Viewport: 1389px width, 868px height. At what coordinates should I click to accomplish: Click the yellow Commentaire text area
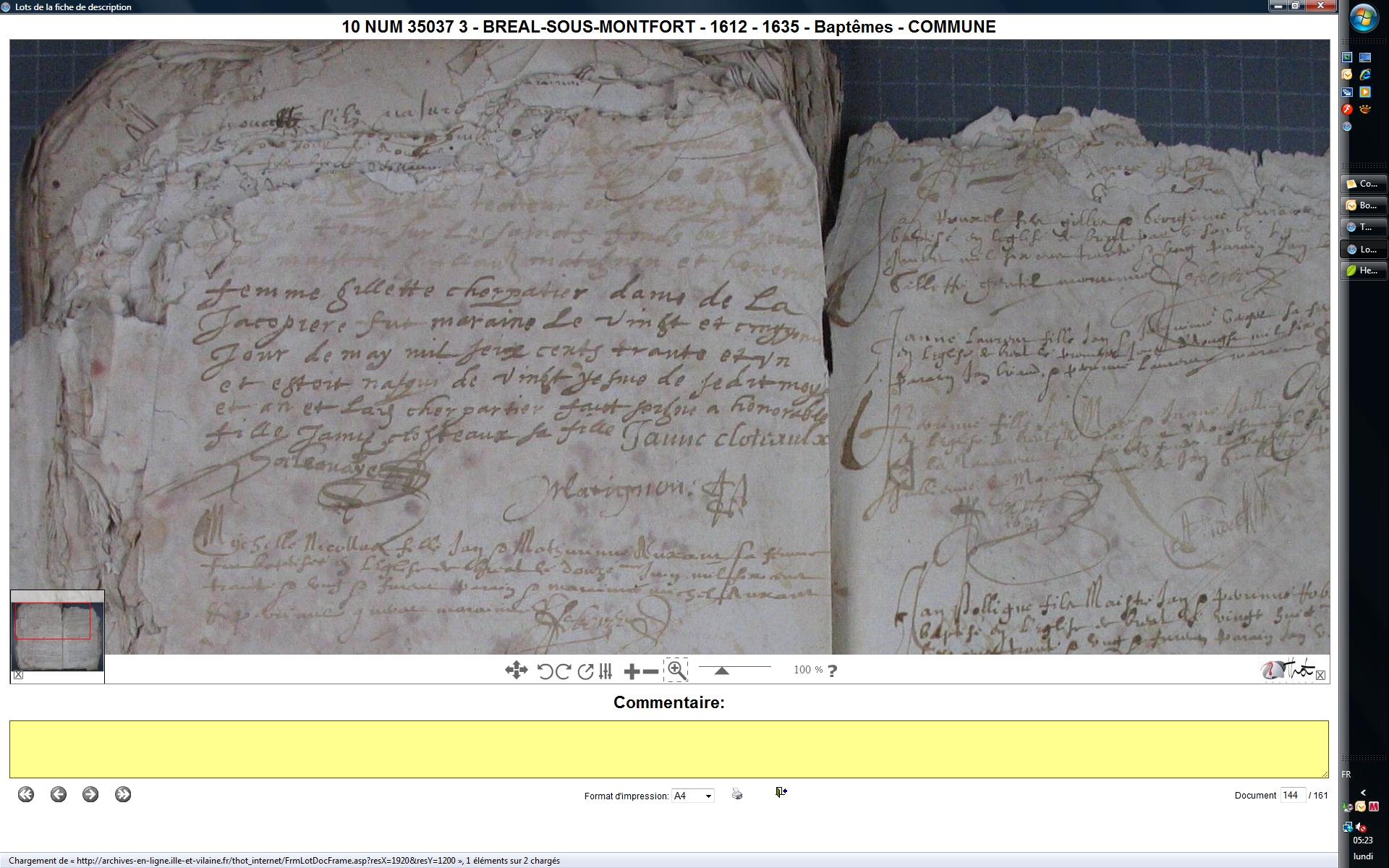(x=668, y=749)
